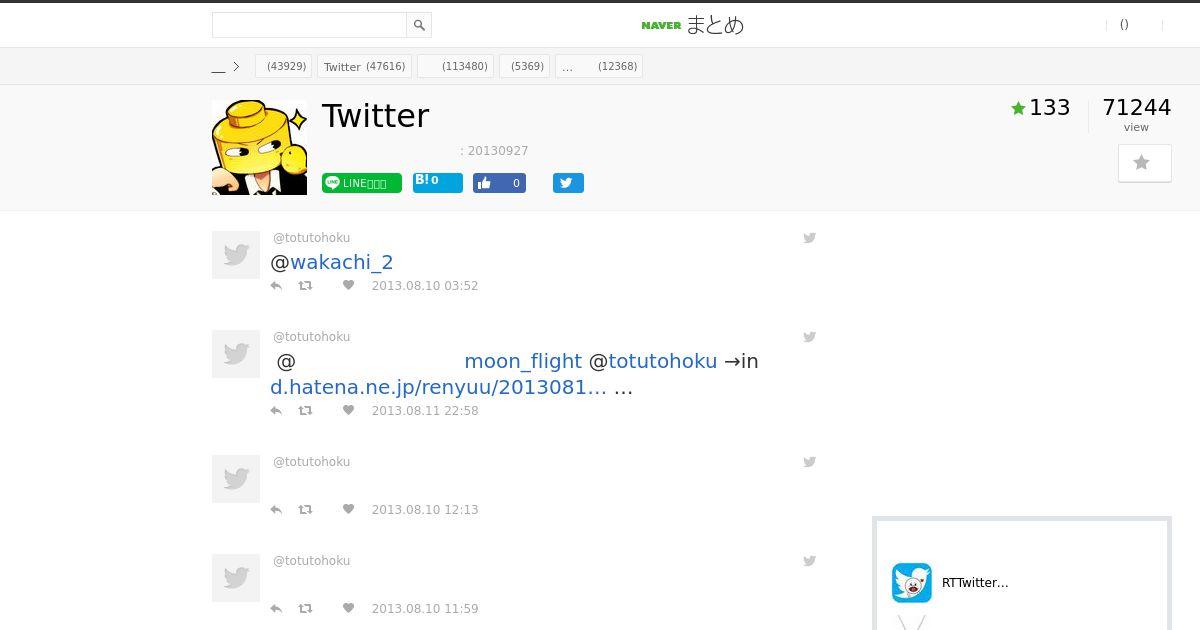This screenshot has width=1200, height=630.
Task: Click the green star count 133
Action: pyautogui.click(x=1041, y=108)
